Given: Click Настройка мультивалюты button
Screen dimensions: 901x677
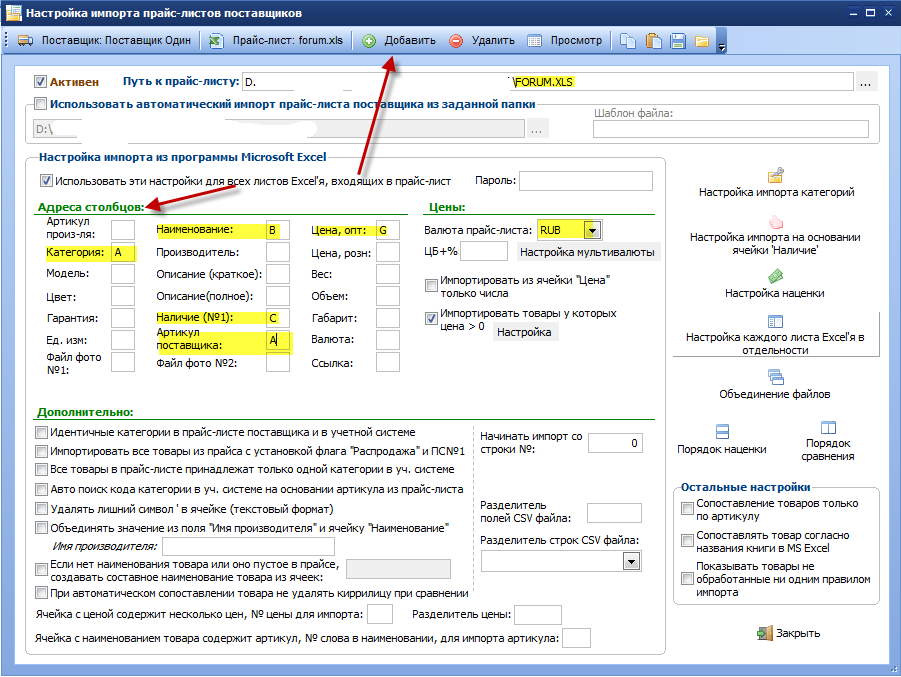Looking at the screenshot, I should [x=587, y=252].
